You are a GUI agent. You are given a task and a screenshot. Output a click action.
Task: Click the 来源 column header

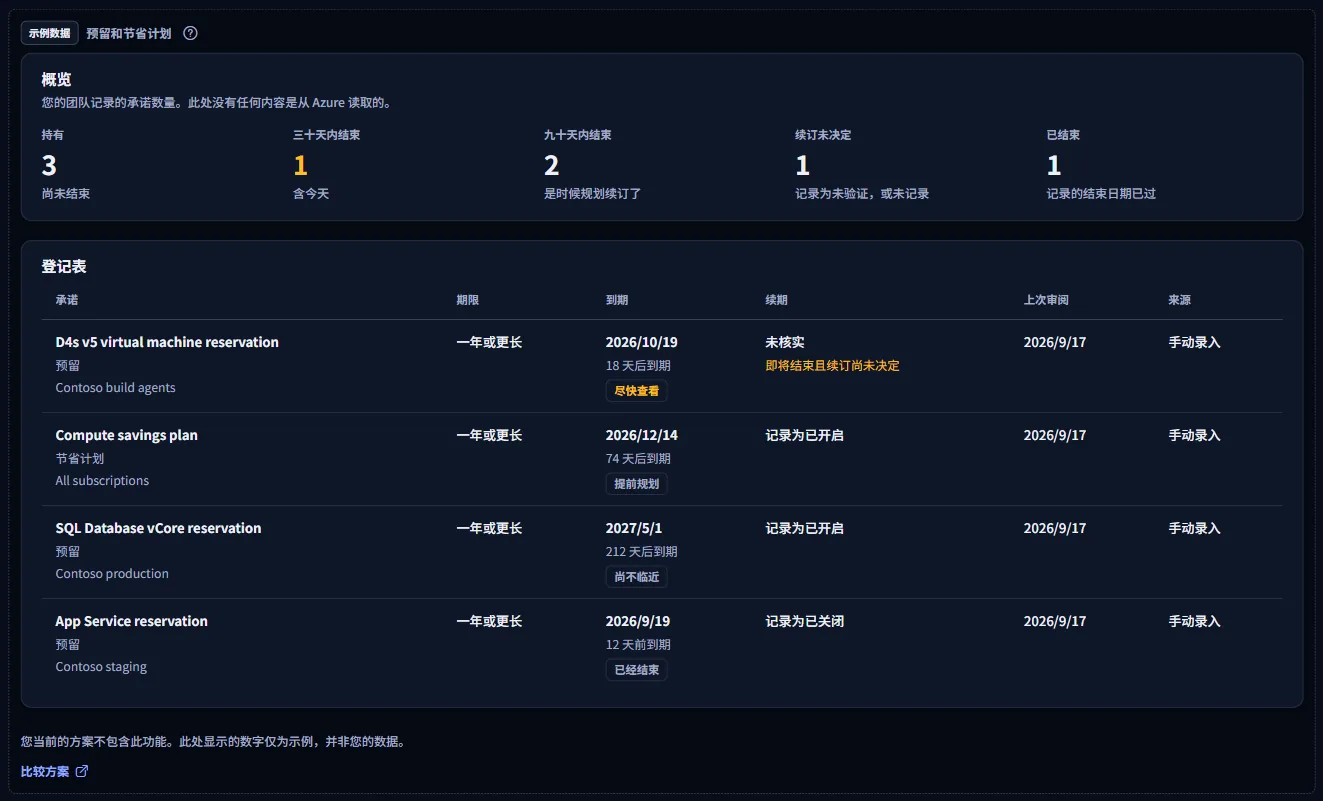1180,300
